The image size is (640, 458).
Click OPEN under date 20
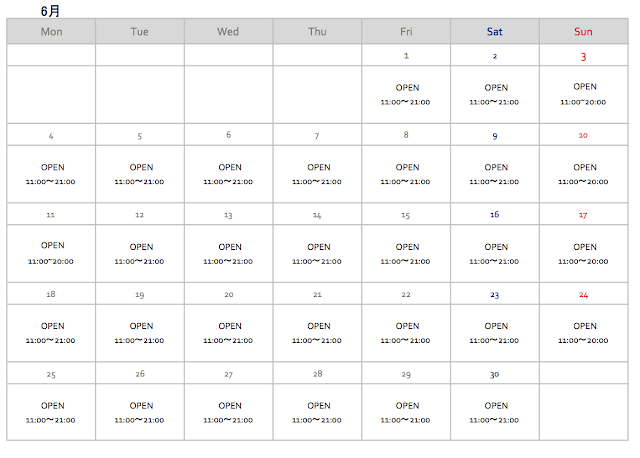click(x=229, y=326)
